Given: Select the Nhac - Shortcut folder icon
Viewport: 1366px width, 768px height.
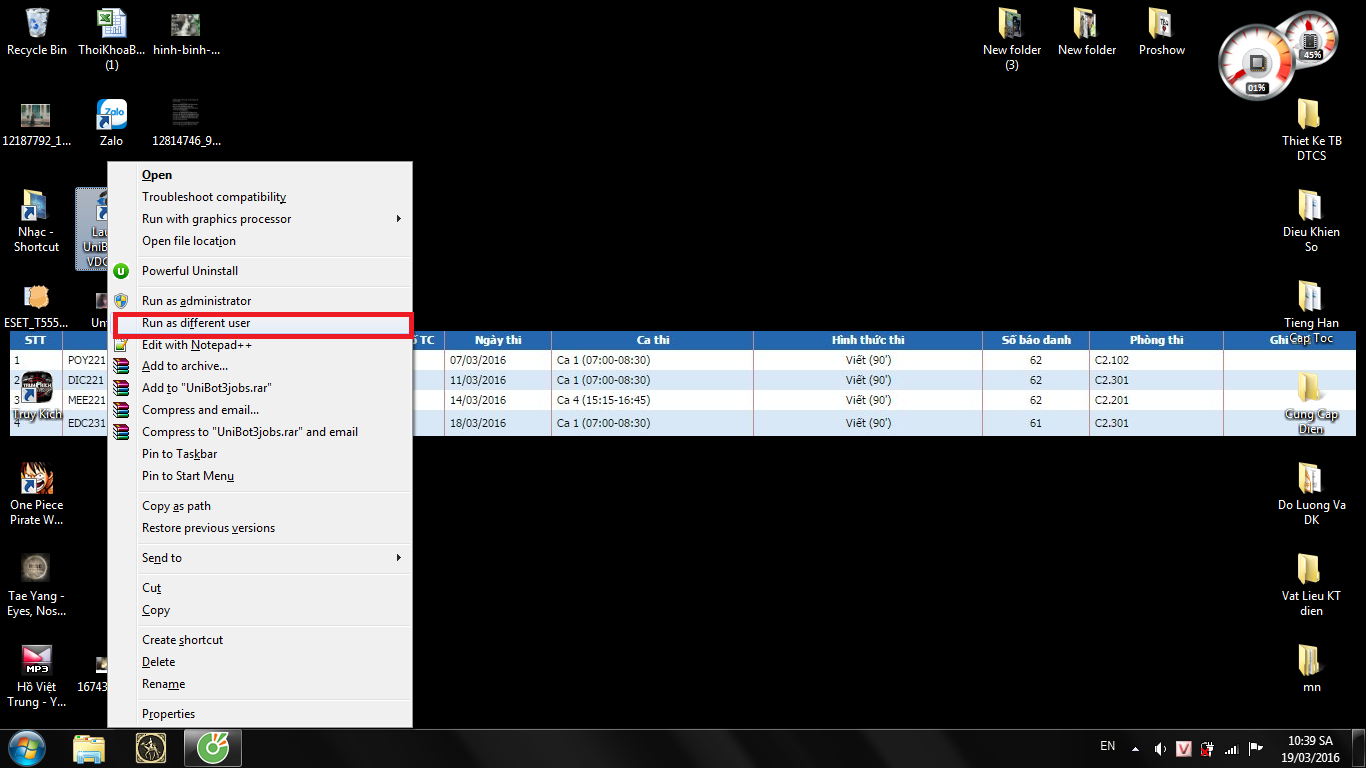Looking at the screenshot, I should pyautogui.click(x=37, y=221).
